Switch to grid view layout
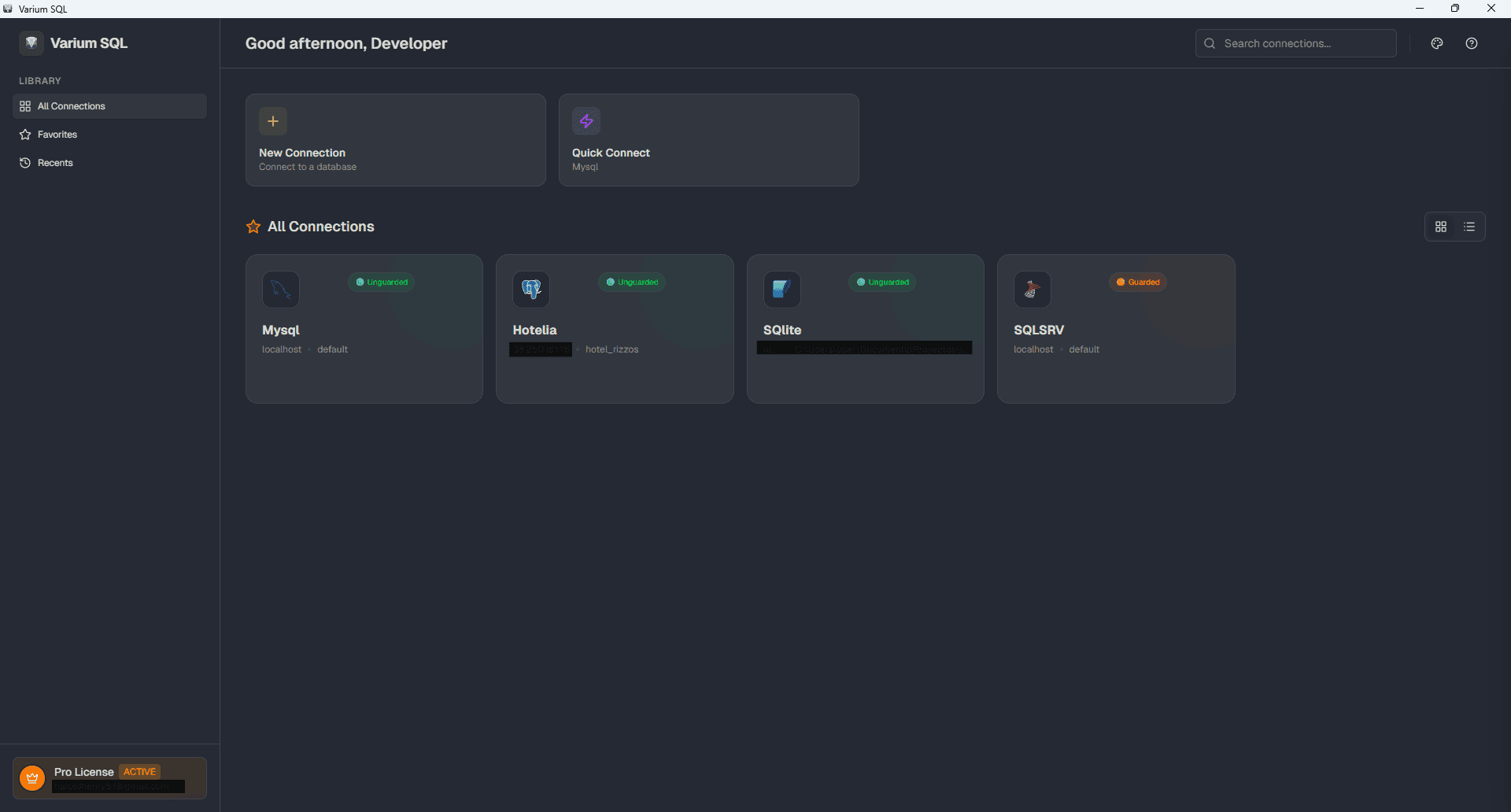This screenshot has width=1511, height=812. 1441,227
